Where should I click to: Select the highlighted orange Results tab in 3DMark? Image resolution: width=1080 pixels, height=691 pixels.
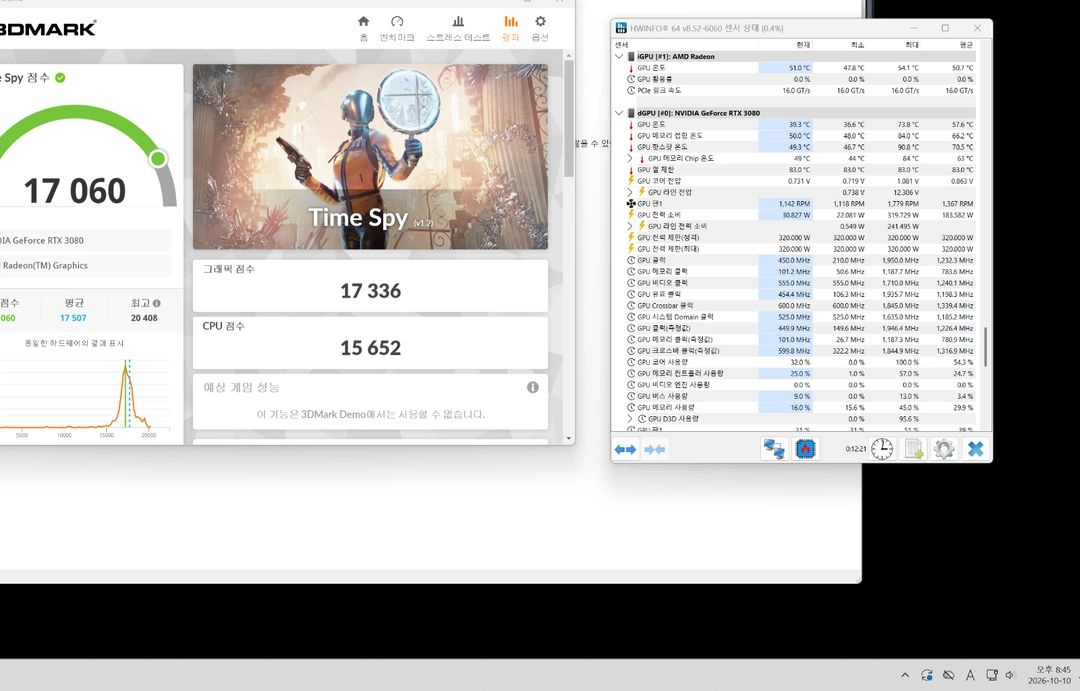[x=510, y=28]
